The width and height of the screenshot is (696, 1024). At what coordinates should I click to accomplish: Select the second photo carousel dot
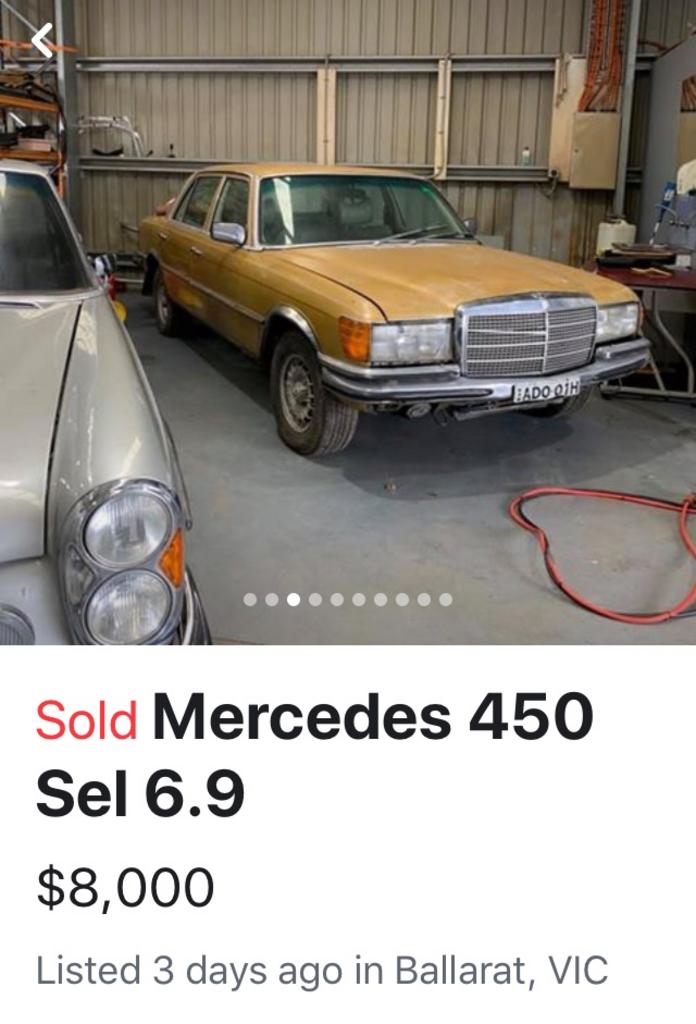(272, 600)
